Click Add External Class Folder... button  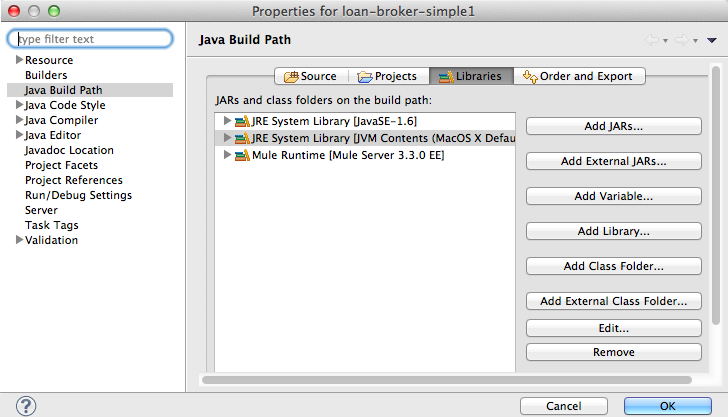(613, 301)
